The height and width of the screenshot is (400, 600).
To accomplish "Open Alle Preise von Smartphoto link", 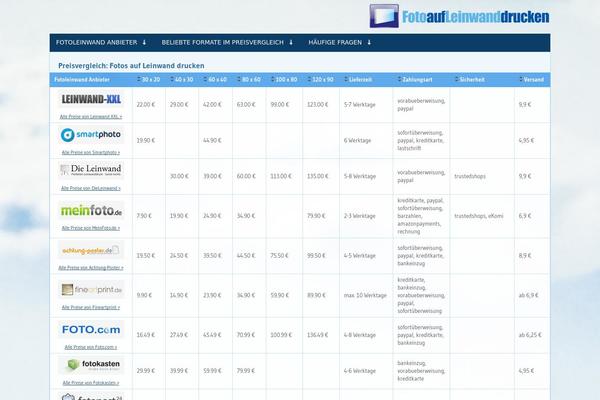I will click(x=91, y=152).
